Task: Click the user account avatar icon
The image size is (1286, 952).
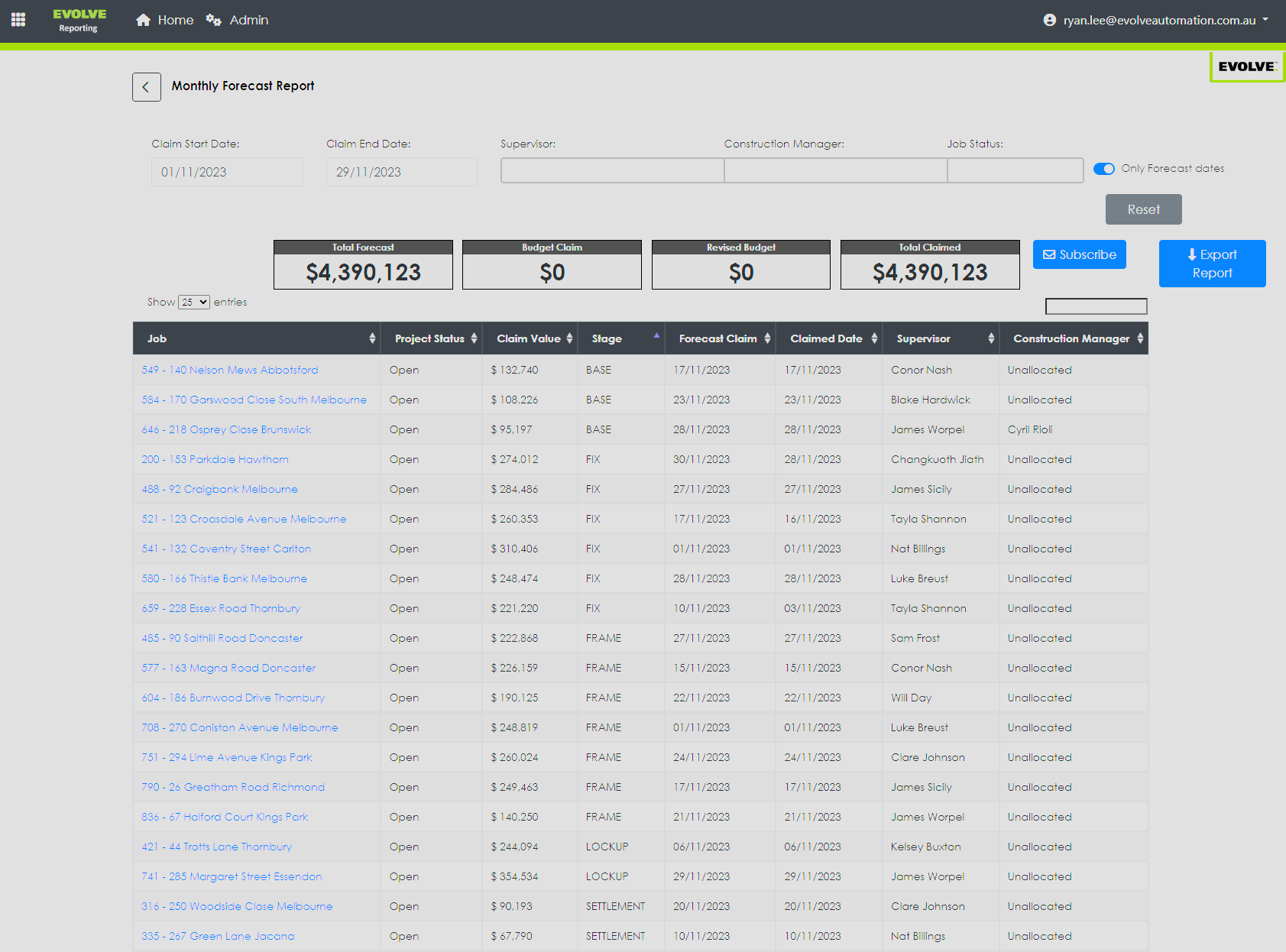Action: [1049, 21]
